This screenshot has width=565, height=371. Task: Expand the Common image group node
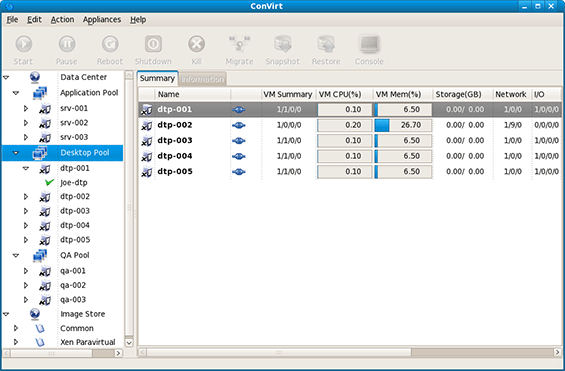(16, 328)
